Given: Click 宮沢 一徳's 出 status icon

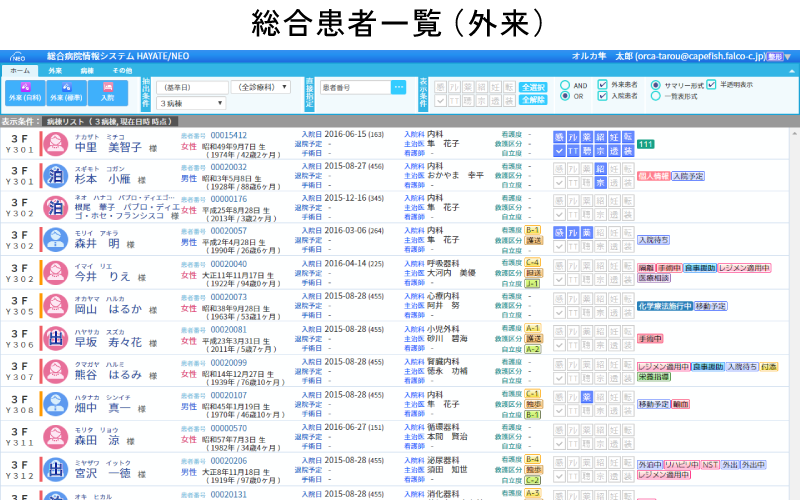Looking at the screenshot, I should [54, 467].
